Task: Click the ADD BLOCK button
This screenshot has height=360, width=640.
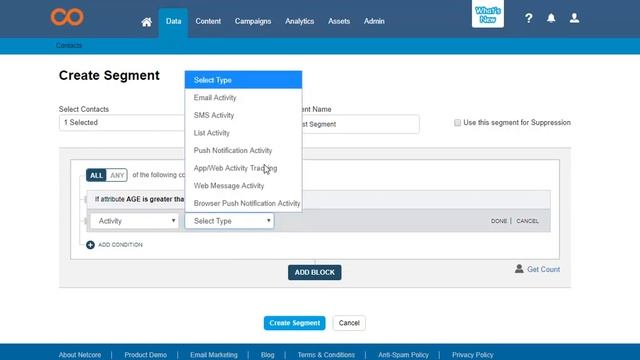Action: [315, 272]
